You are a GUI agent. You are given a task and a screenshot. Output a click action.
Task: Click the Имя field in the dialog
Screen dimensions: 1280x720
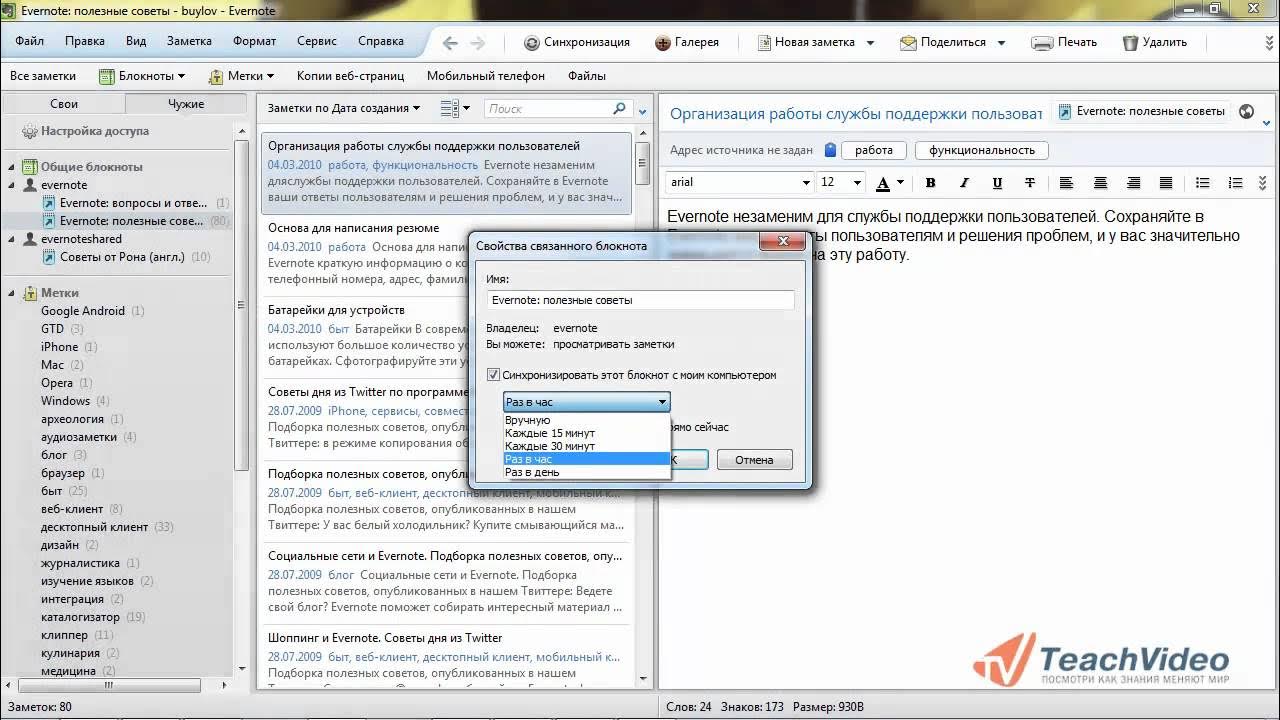(641, 300)
